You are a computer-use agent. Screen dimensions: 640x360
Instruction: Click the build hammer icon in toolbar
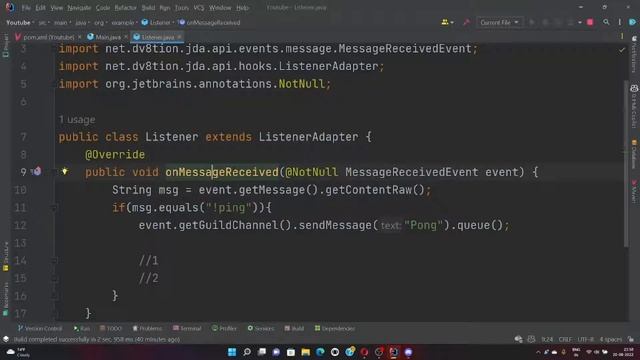pyautogui.click(x=466, y=22)
